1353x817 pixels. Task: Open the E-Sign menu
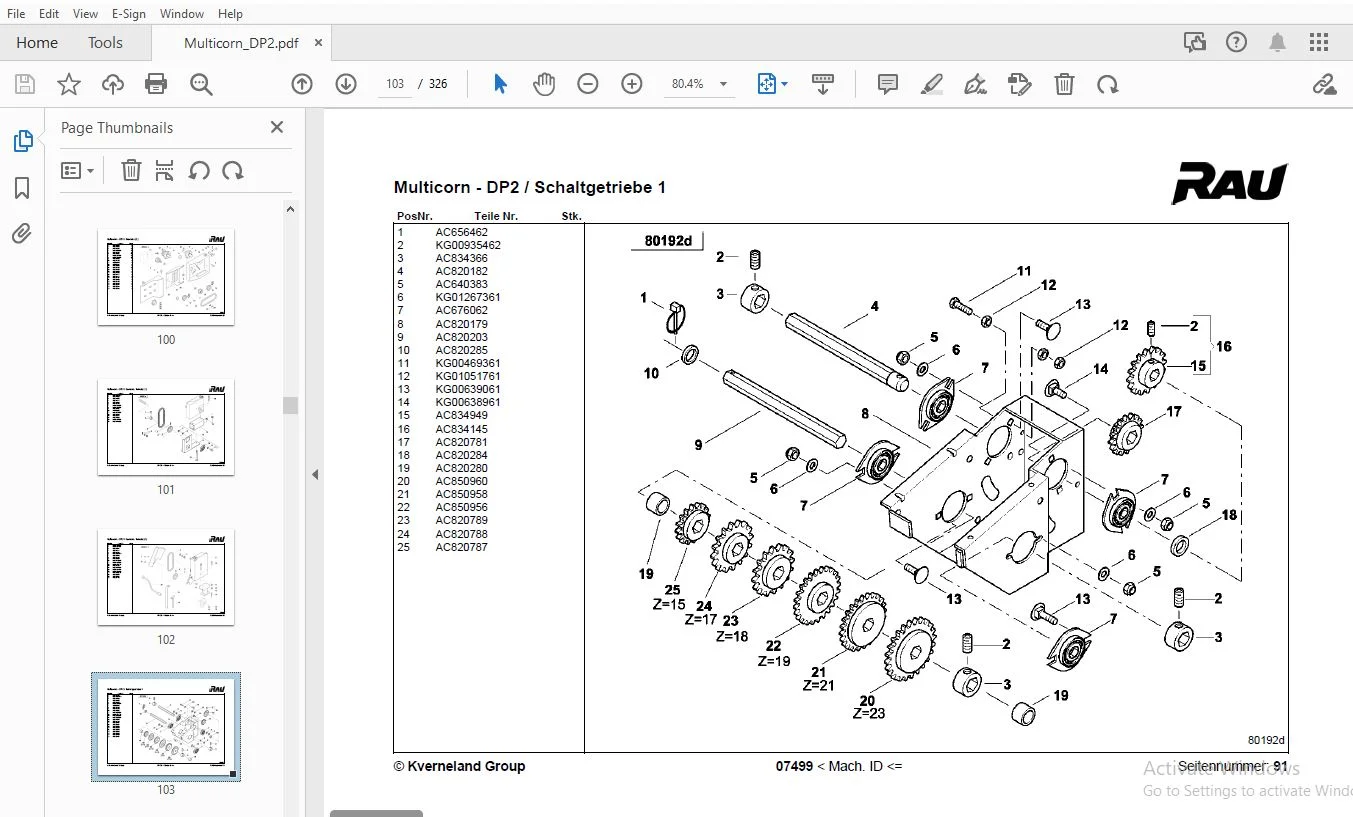129,13
